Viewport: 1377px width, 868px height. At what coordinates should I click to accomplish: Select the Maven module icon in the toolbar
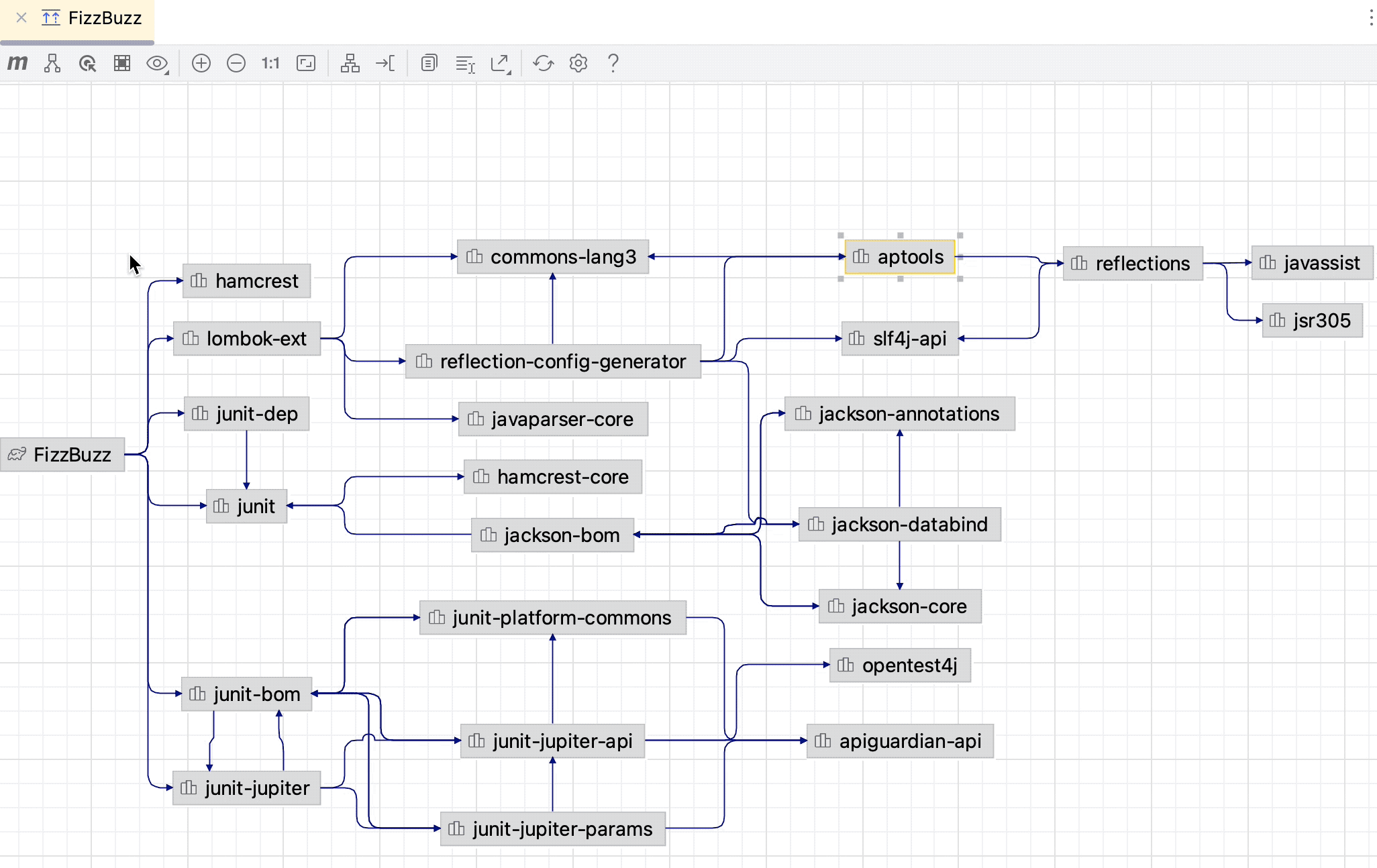point(17,63)
